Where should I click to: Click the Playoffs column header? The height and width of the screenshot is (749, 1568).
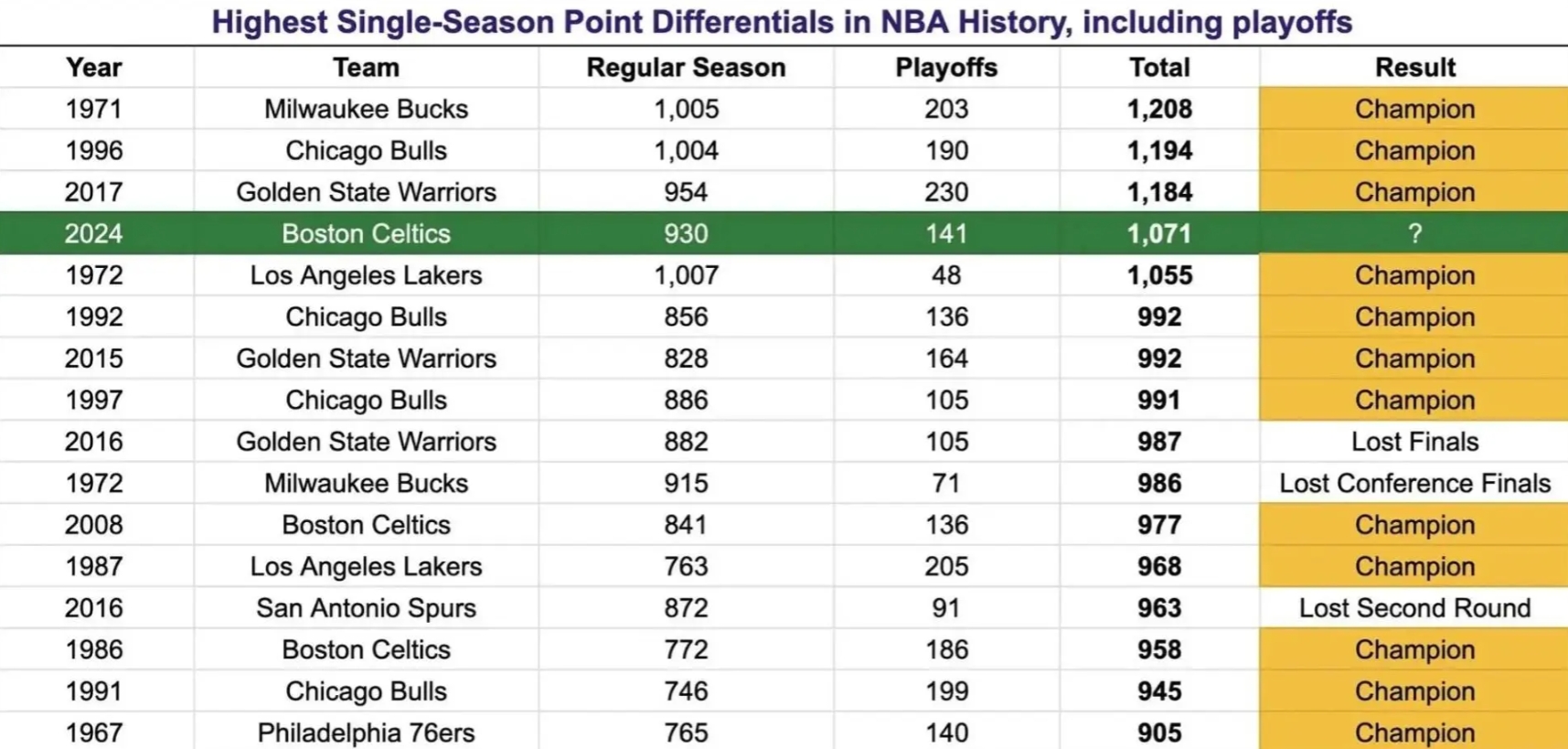click(946, 68)
